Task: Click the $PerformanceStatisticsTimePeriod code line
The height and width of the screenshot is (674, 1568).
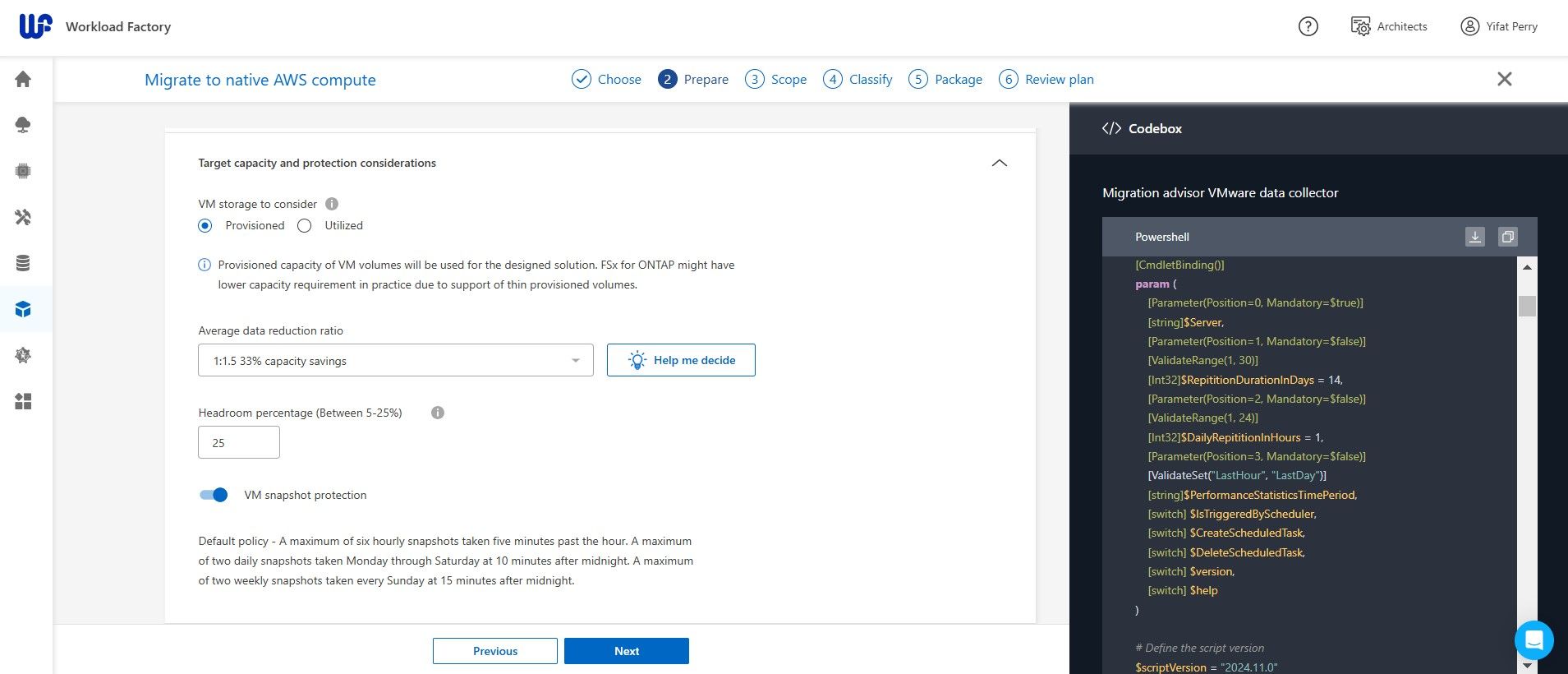Action: 1253,495
